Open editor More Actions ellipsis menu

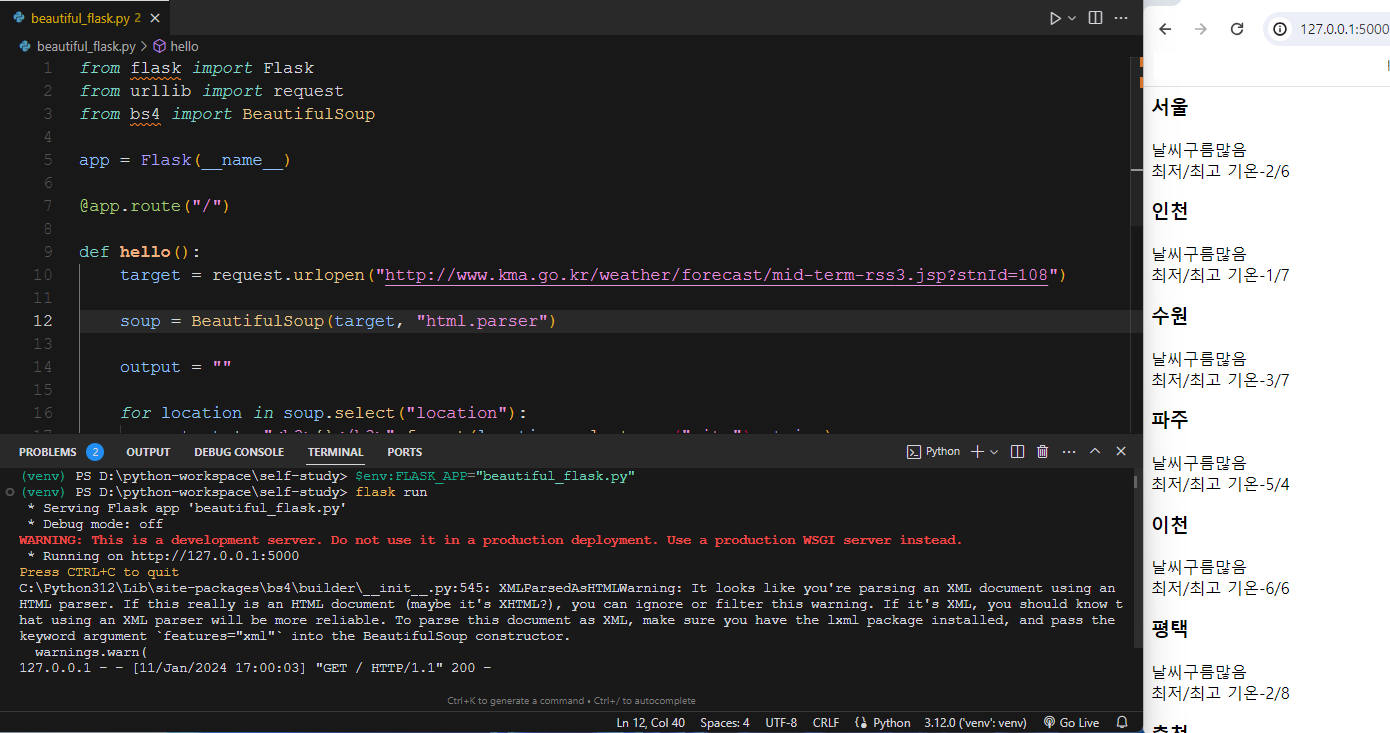coord(1121,18)
